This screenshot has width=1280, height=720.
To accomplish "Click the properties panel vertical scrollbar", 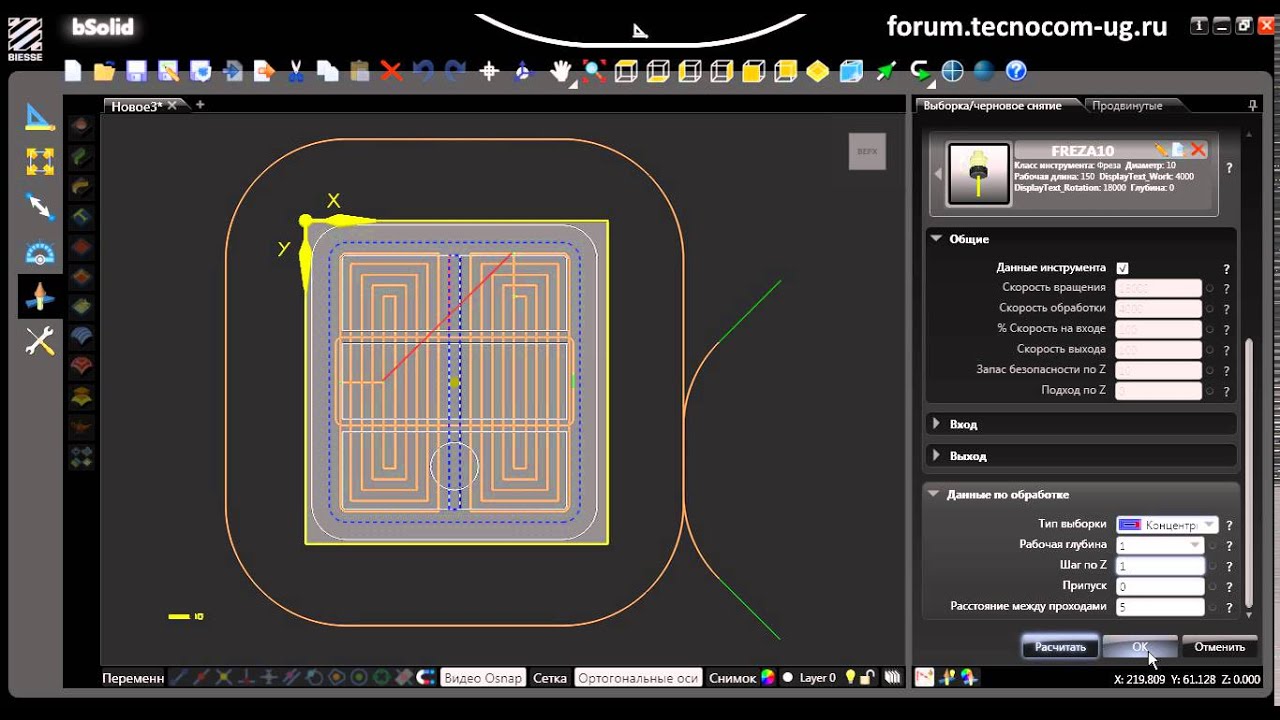I will tap(1249, 473).
